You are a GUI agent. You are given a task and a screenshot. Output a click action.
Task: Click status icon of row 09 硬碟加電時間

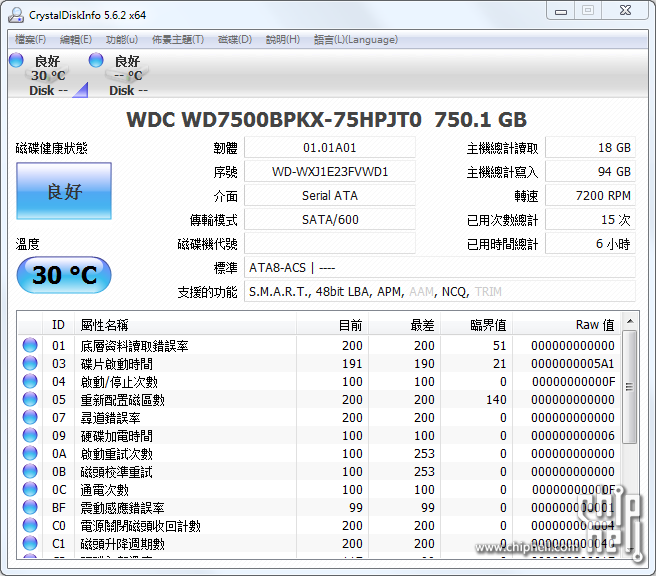(30, 435)
